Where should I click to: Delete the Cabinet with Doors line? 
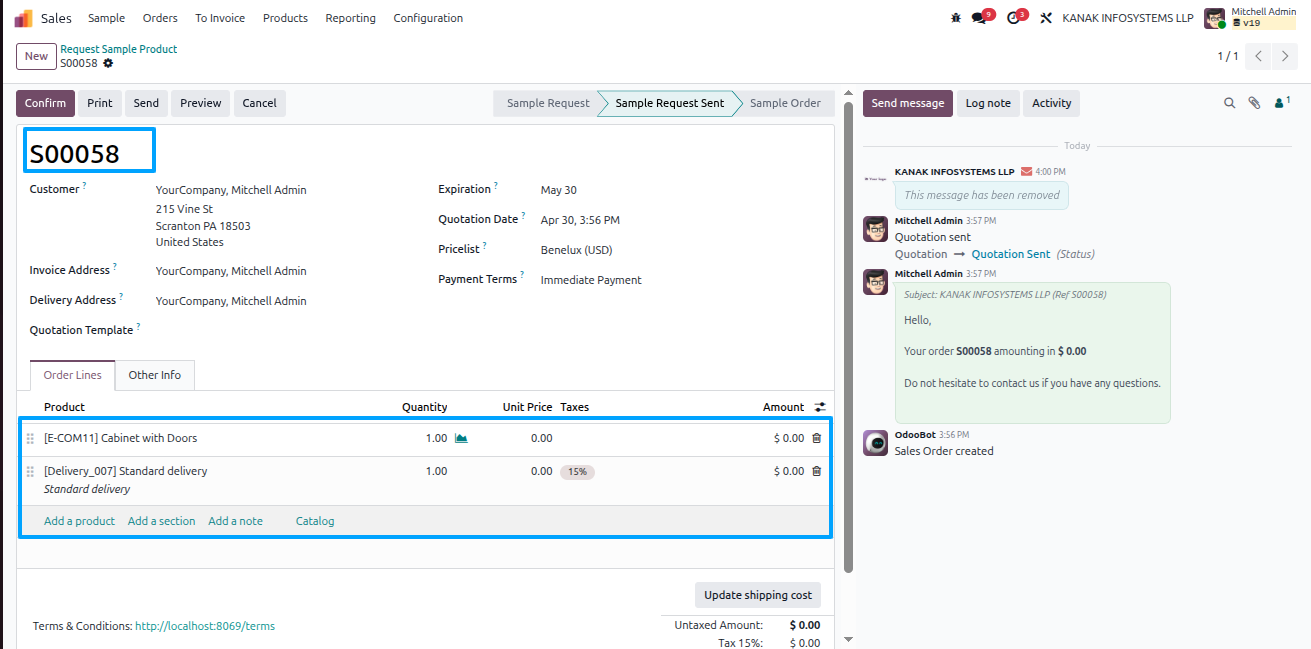816,438
